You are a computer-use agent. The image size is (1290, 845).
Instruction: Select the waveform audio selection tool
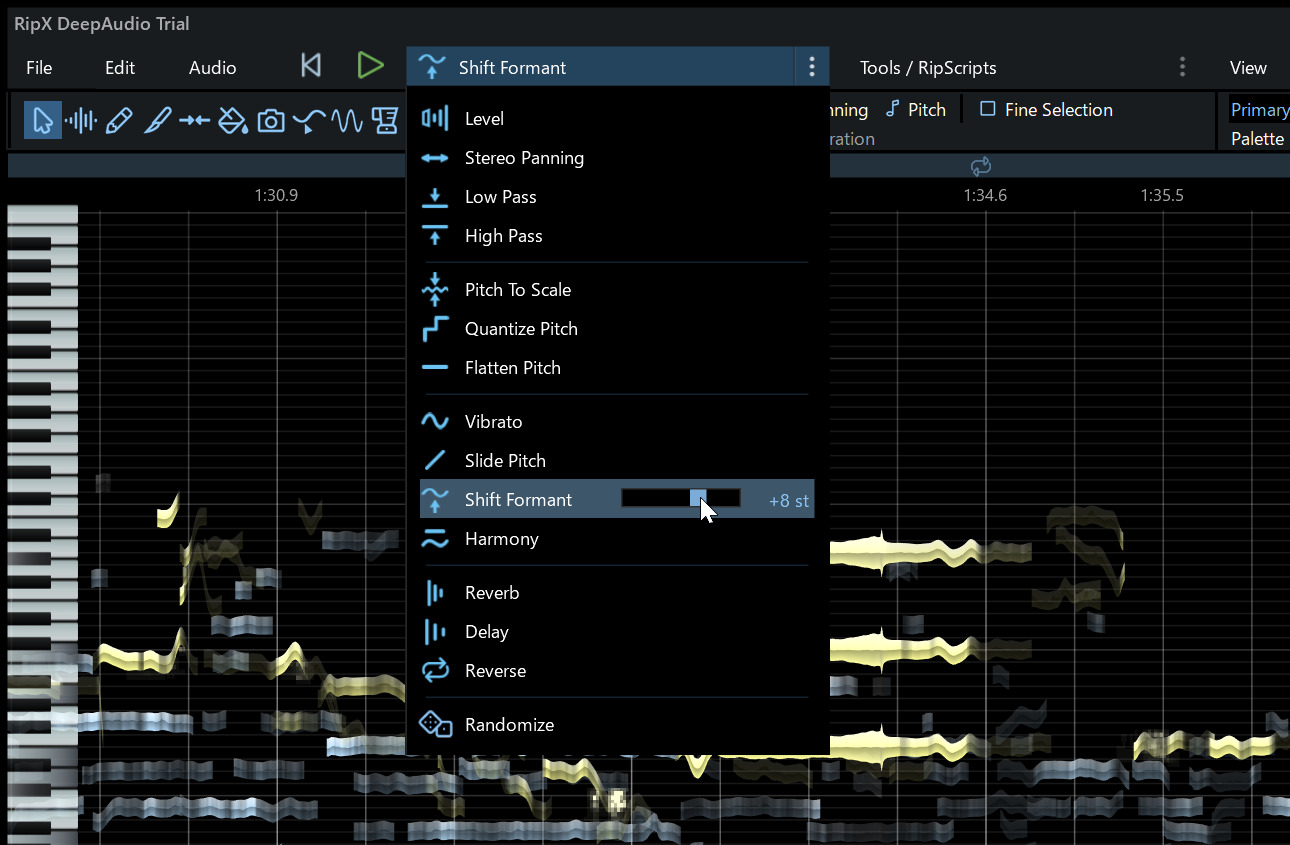[x=80, y=121]
